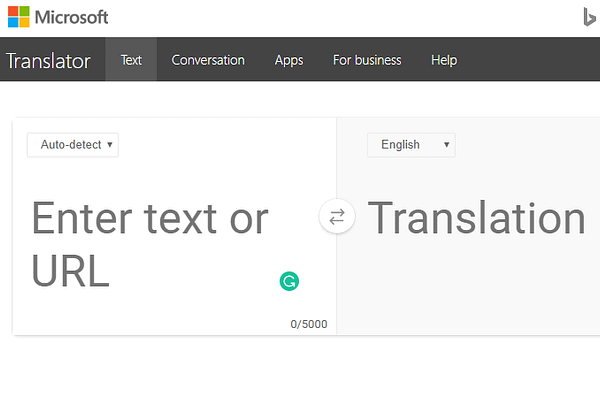Open the English target language selector
Viewport: 600px width, 420px height.
(410, 145)
